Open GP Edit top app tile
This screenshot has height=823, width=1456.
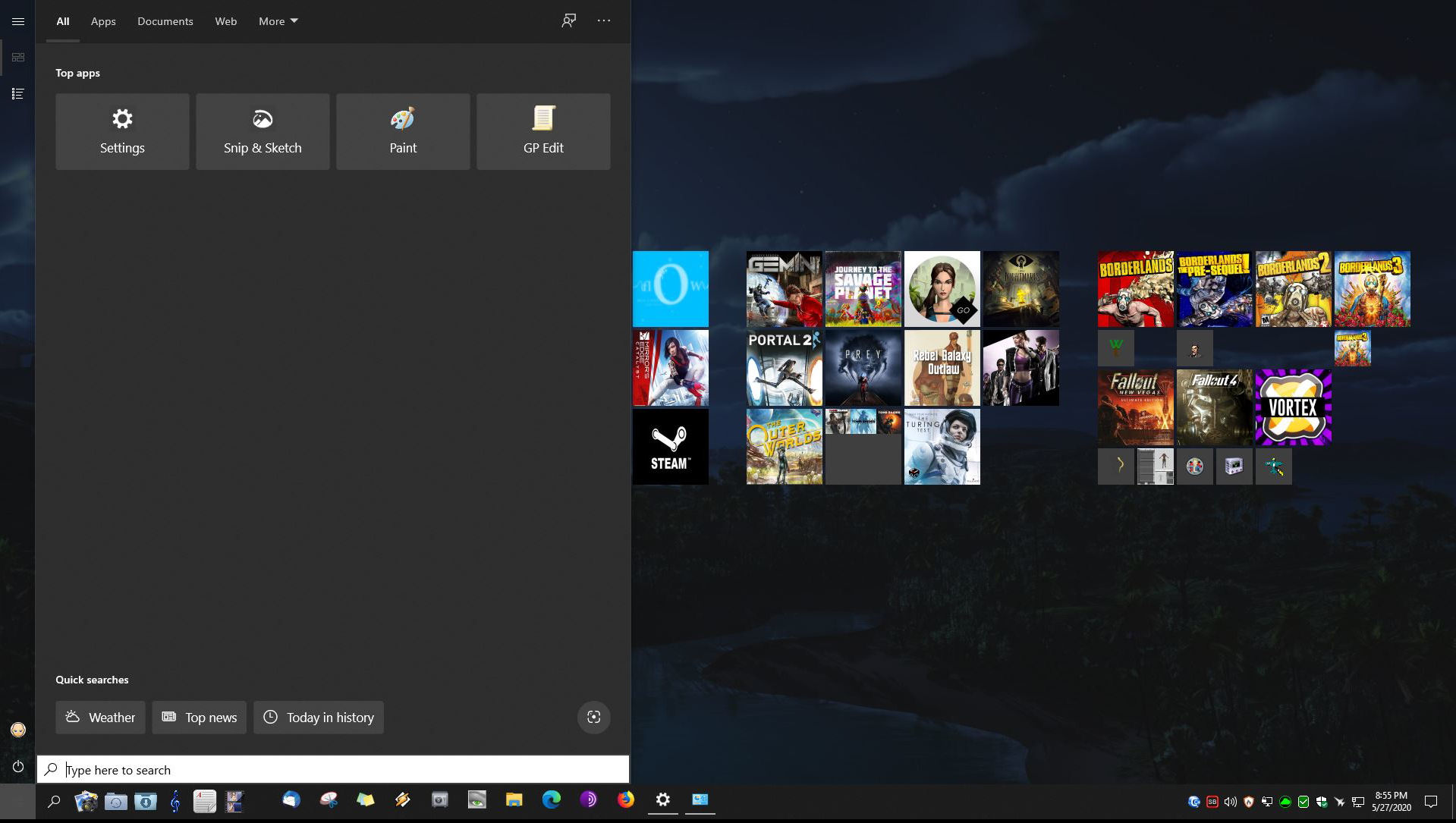click(543, 131)
